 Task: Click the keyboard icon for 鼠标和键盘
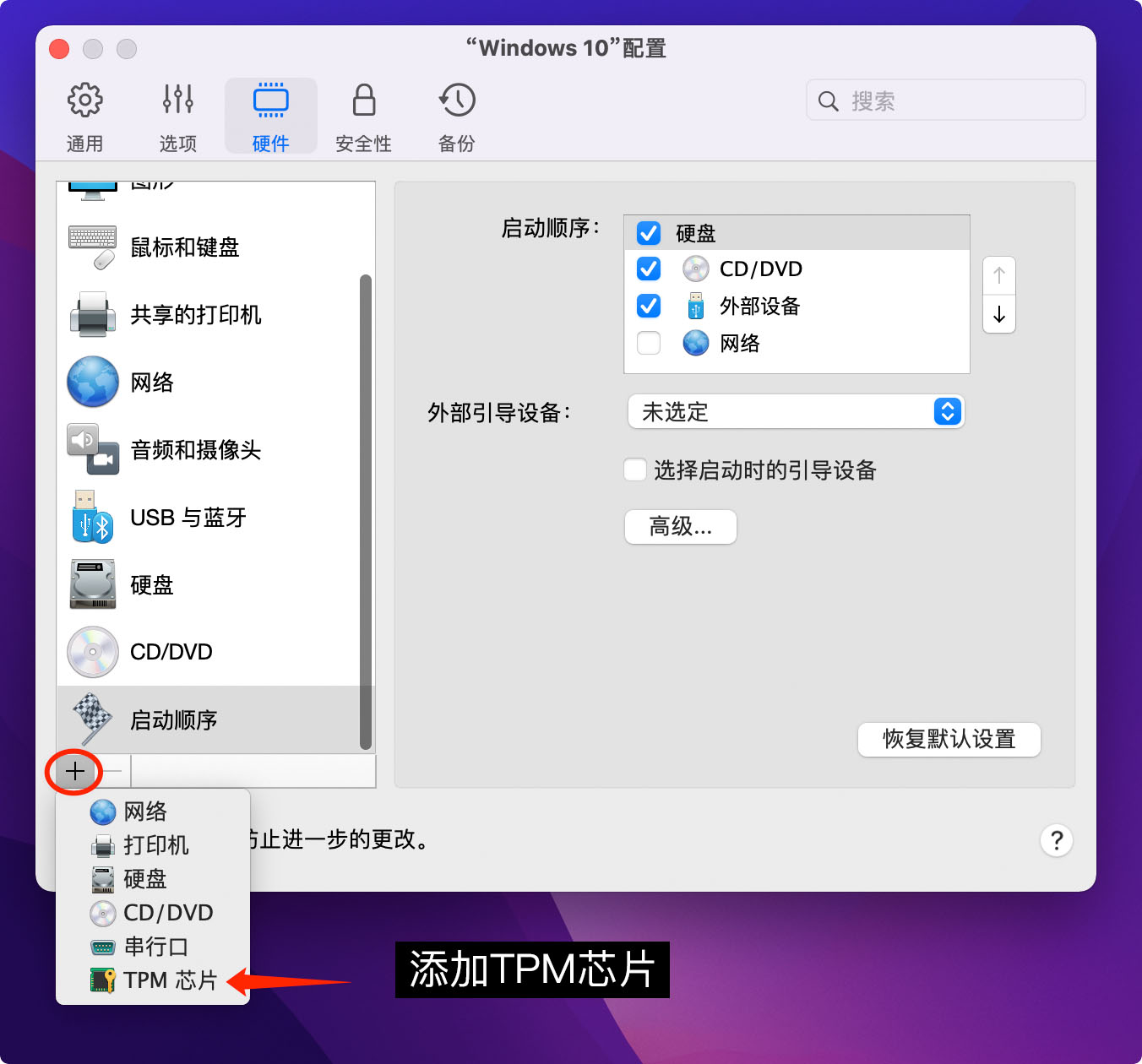pos(93,247)
